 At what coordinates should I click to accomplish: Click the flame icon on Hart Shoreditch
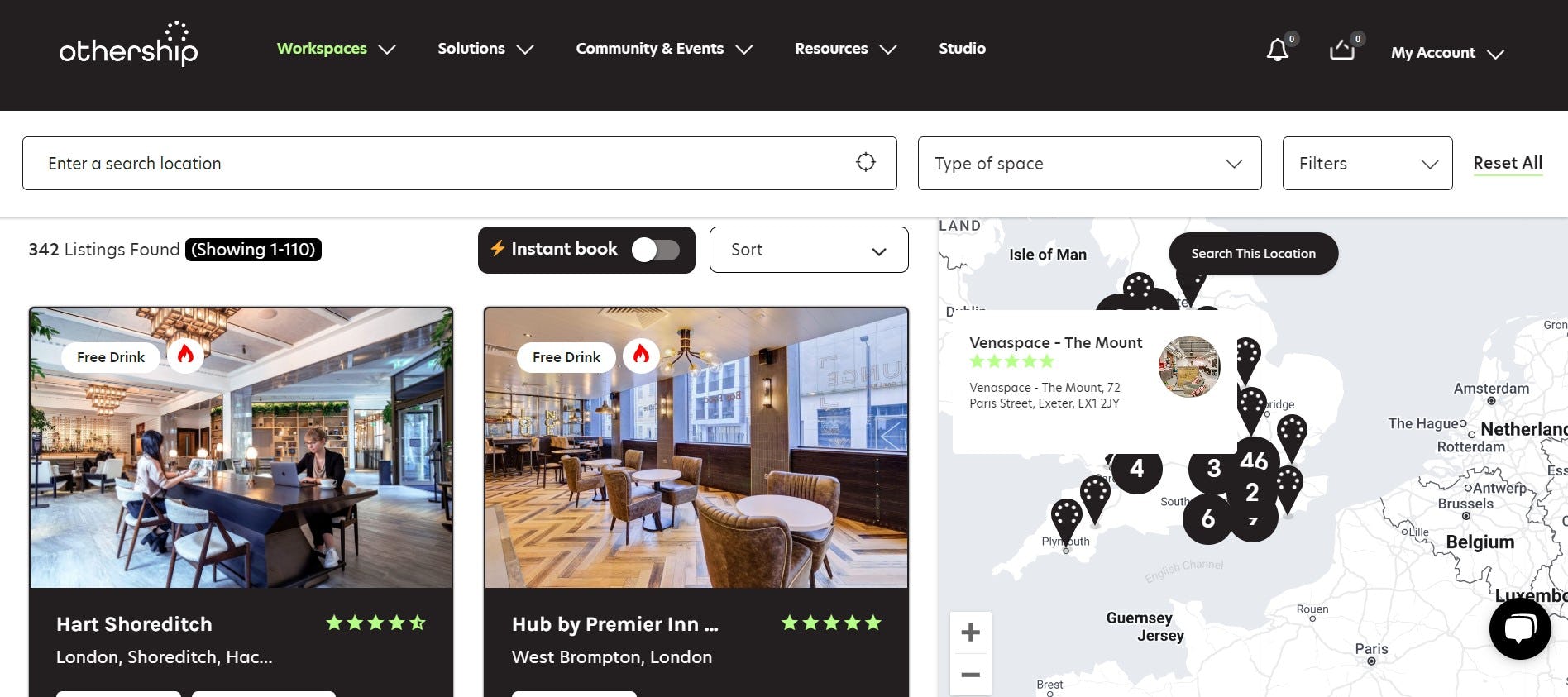click(x=185, y=355)
